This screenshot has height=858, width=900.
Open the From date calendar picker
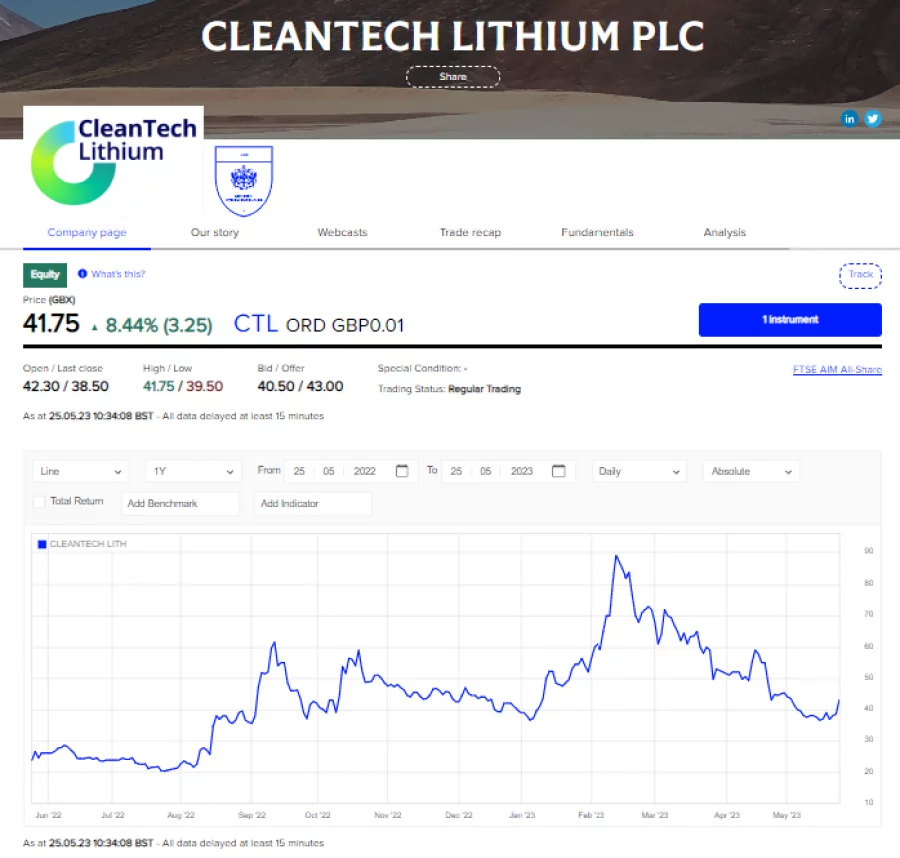pos(402,471)
